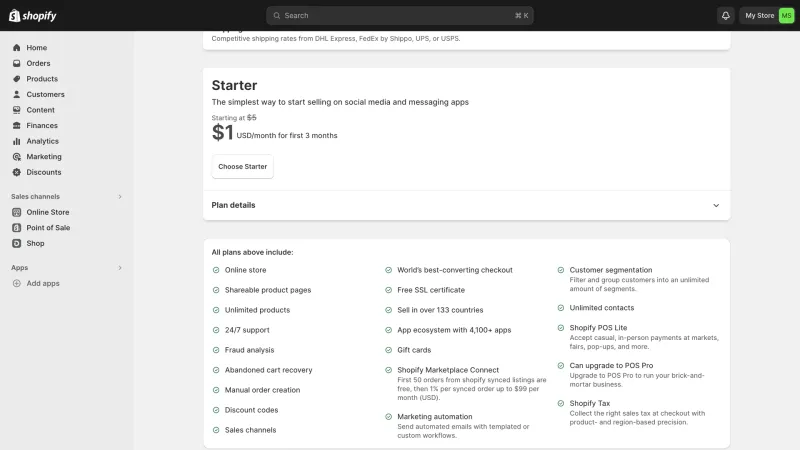Click 'World's best-converting checkout' text
The width and height of the screenshot is (800, 450).
tap(455, 270)
